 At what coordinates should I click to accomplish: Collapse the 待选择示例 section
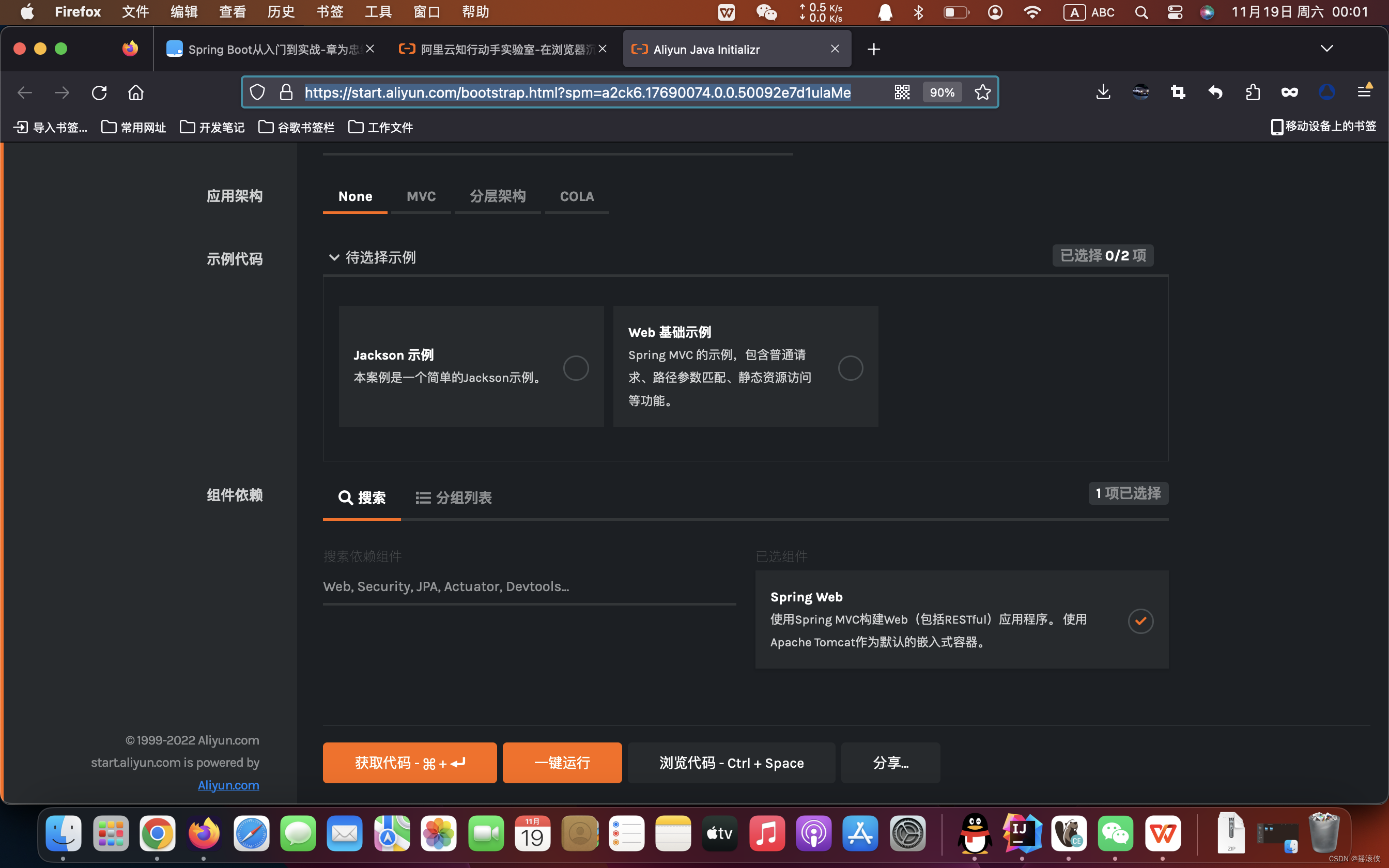pos(335,257)
